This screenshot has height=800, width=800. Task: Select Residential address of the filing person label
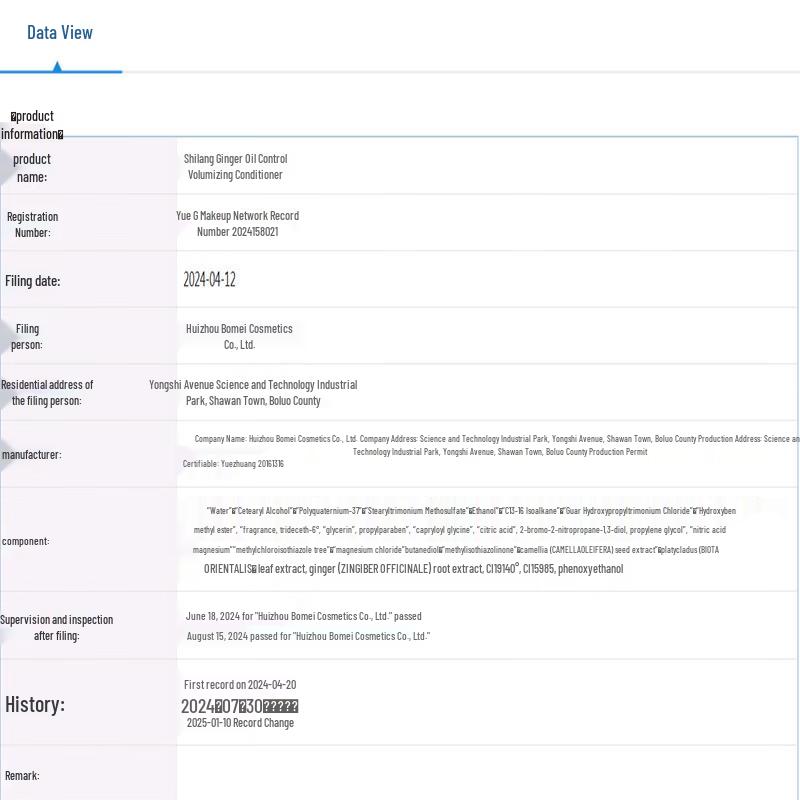tap(47, 393)
